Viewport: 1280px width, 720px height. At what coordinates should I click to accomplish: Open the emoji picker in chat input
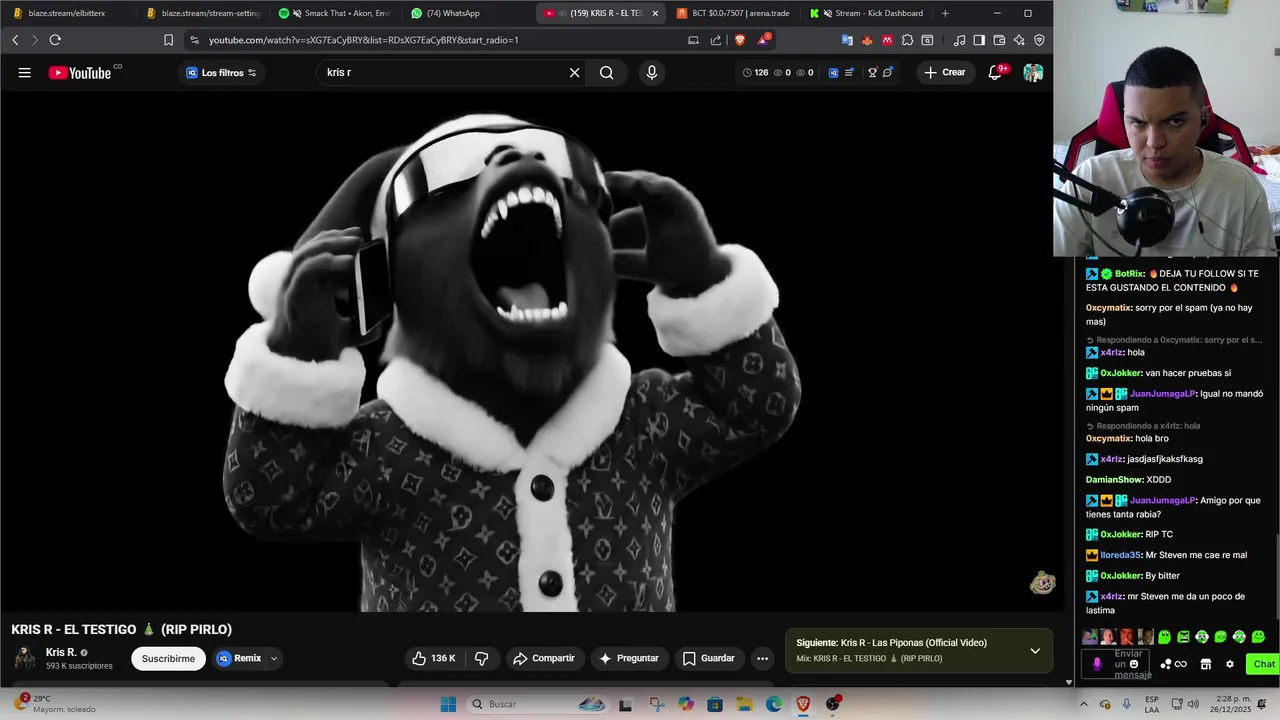point(1133,664)
